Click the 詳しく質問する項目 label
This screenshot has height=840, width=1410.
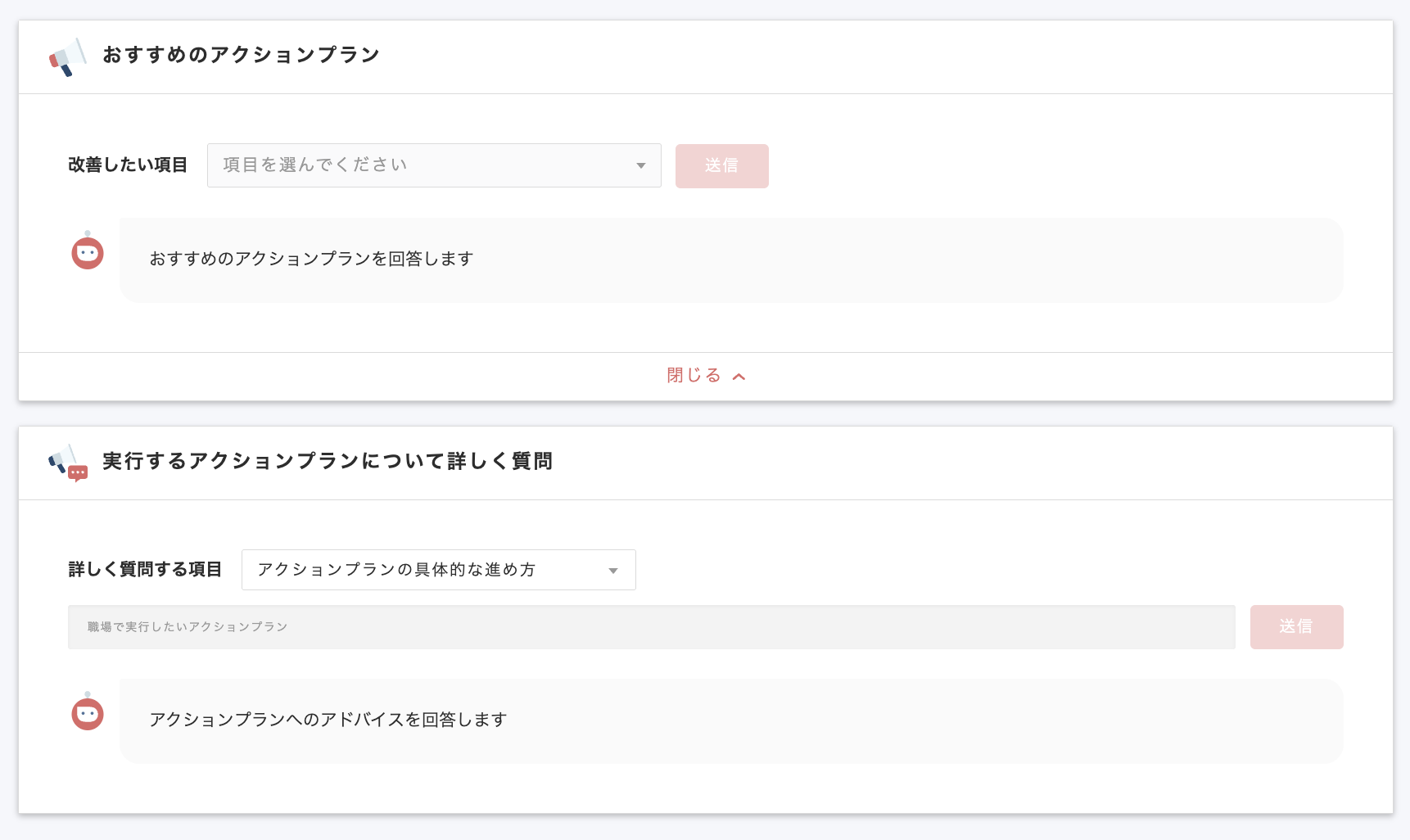[145, 569]
